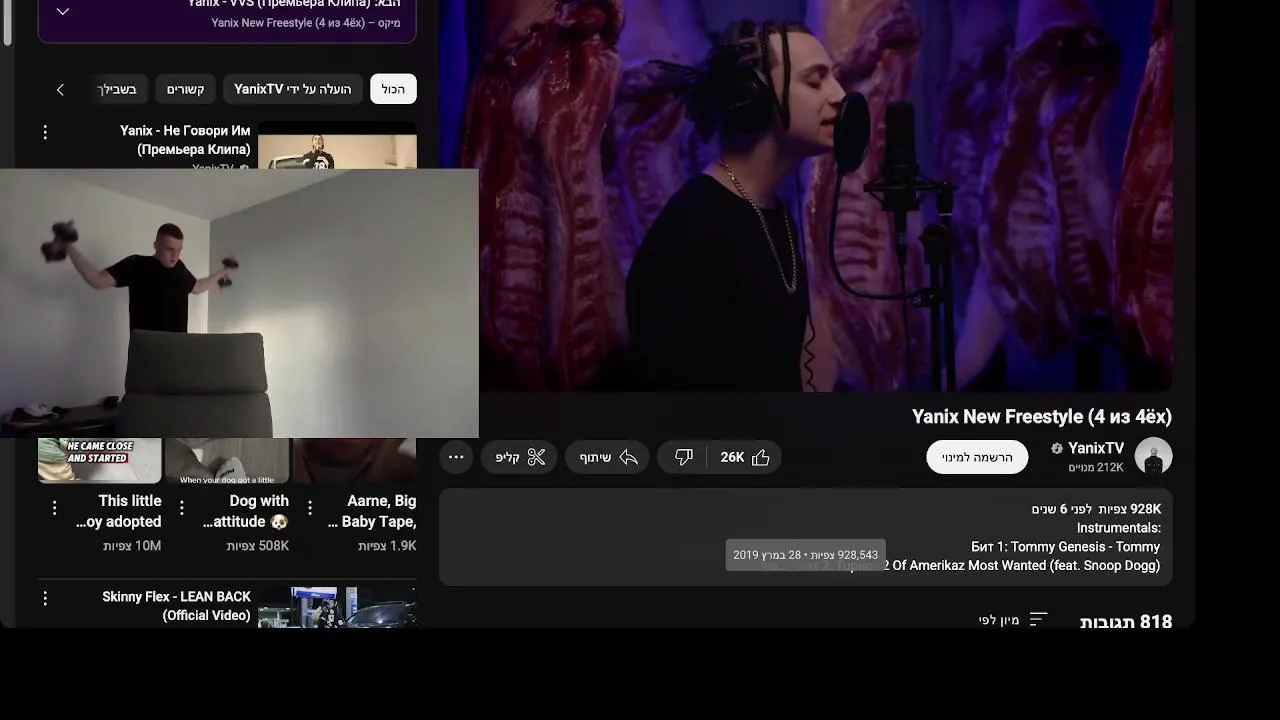Click the 'Instrumentals:' description line
1280x720 pixels.
click(1118, 528)
